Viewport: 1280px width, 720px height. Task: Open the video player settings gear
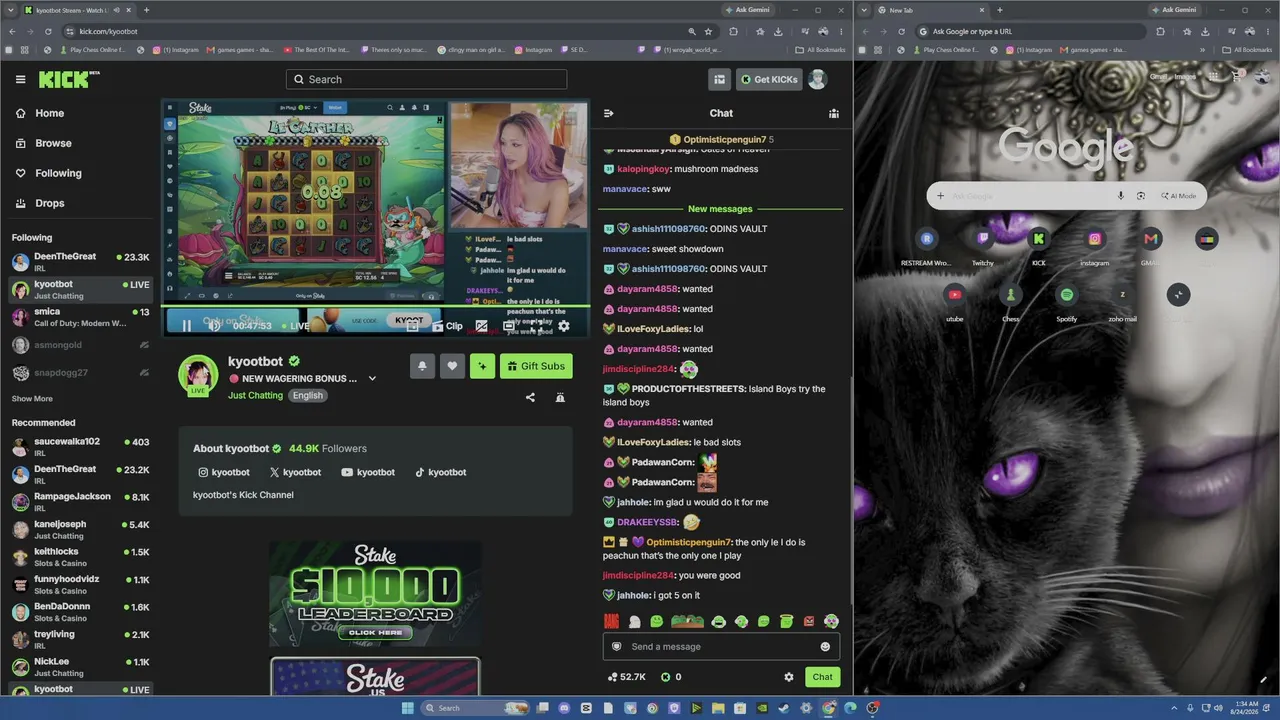(564, 326)
